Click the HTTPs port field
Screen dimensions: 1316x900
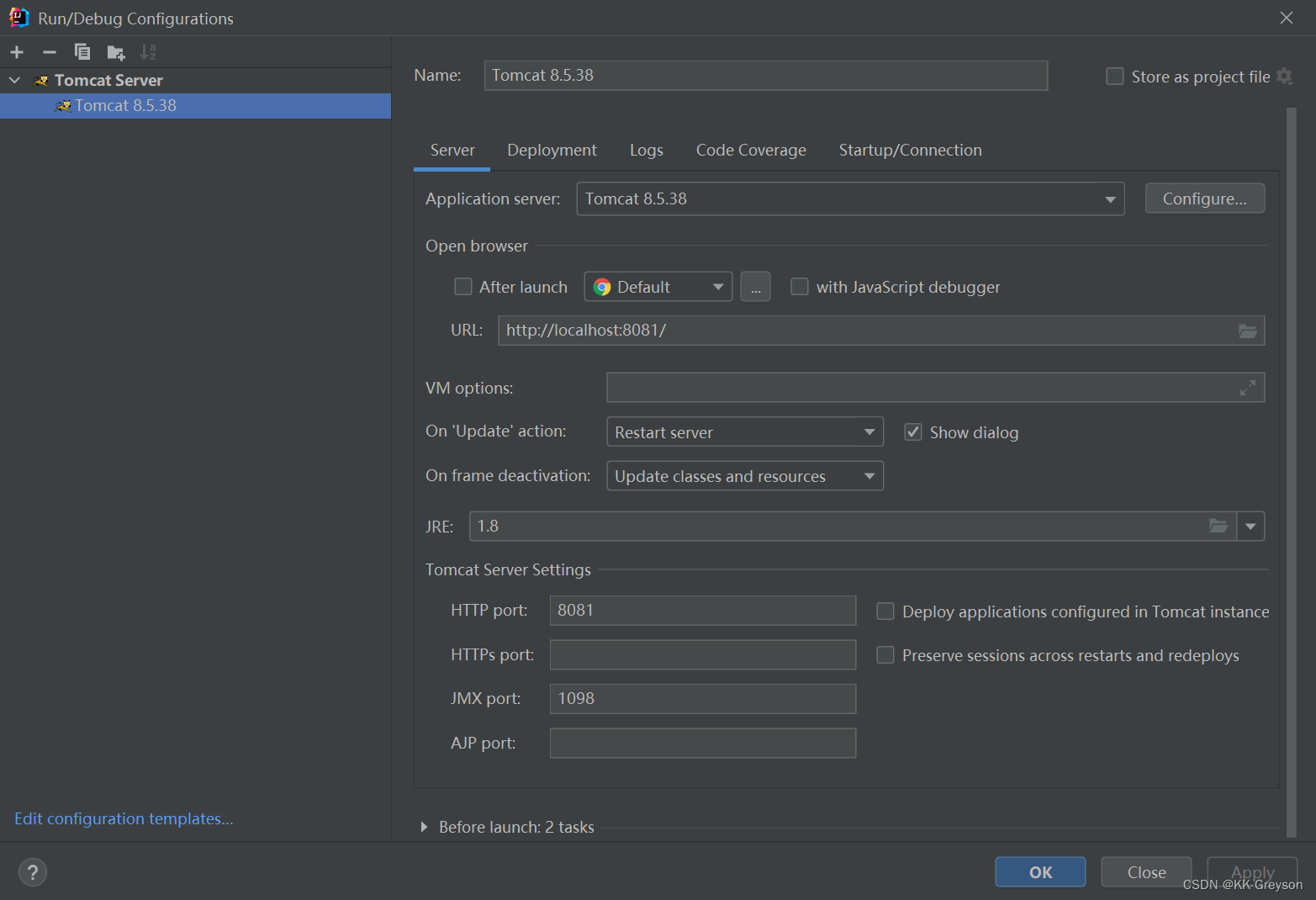[x=702, y=654]
